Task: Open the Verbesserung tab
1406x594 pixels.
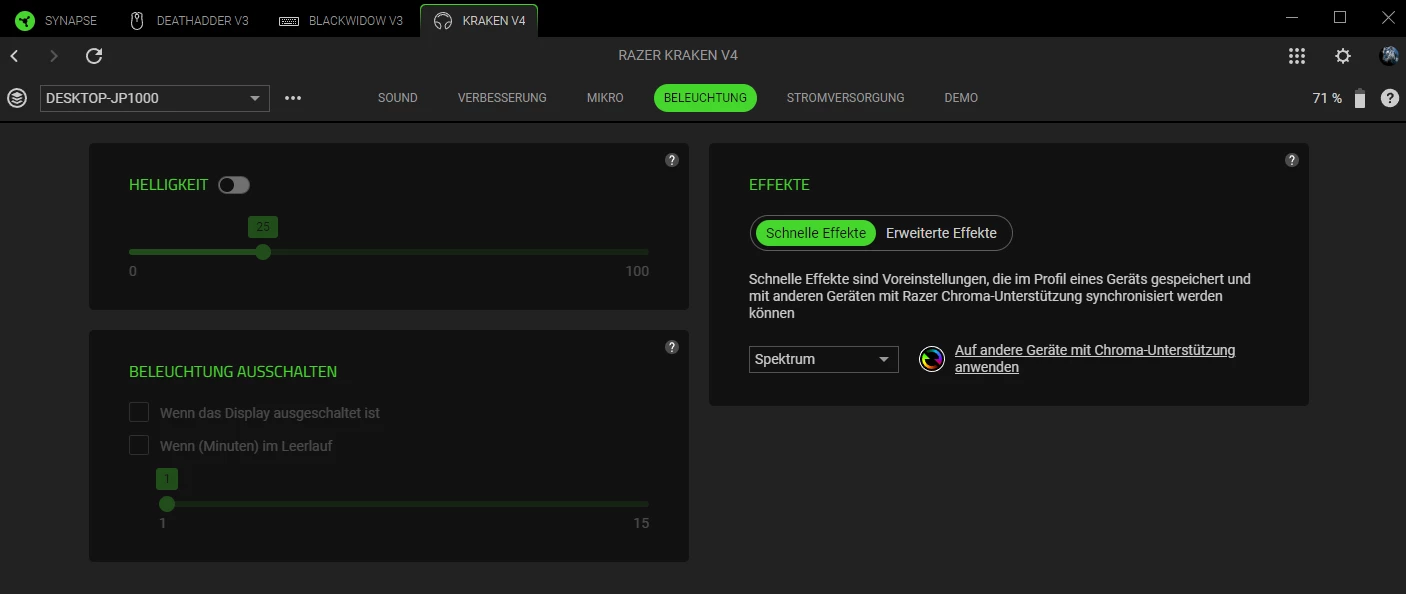Action: [502, 98]
